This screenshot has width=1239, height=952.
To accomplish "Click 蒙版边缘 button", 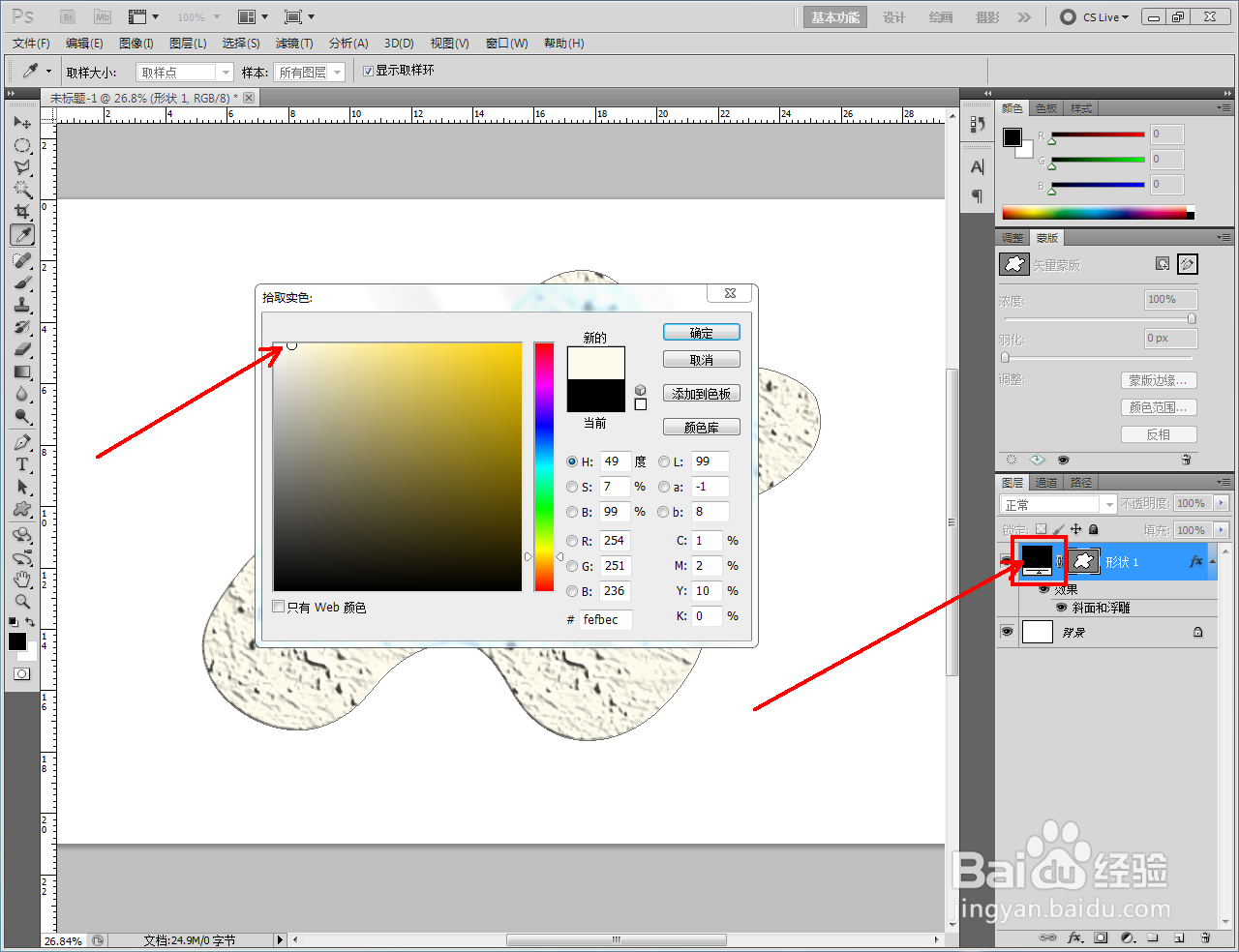I will pos(1159,380).
